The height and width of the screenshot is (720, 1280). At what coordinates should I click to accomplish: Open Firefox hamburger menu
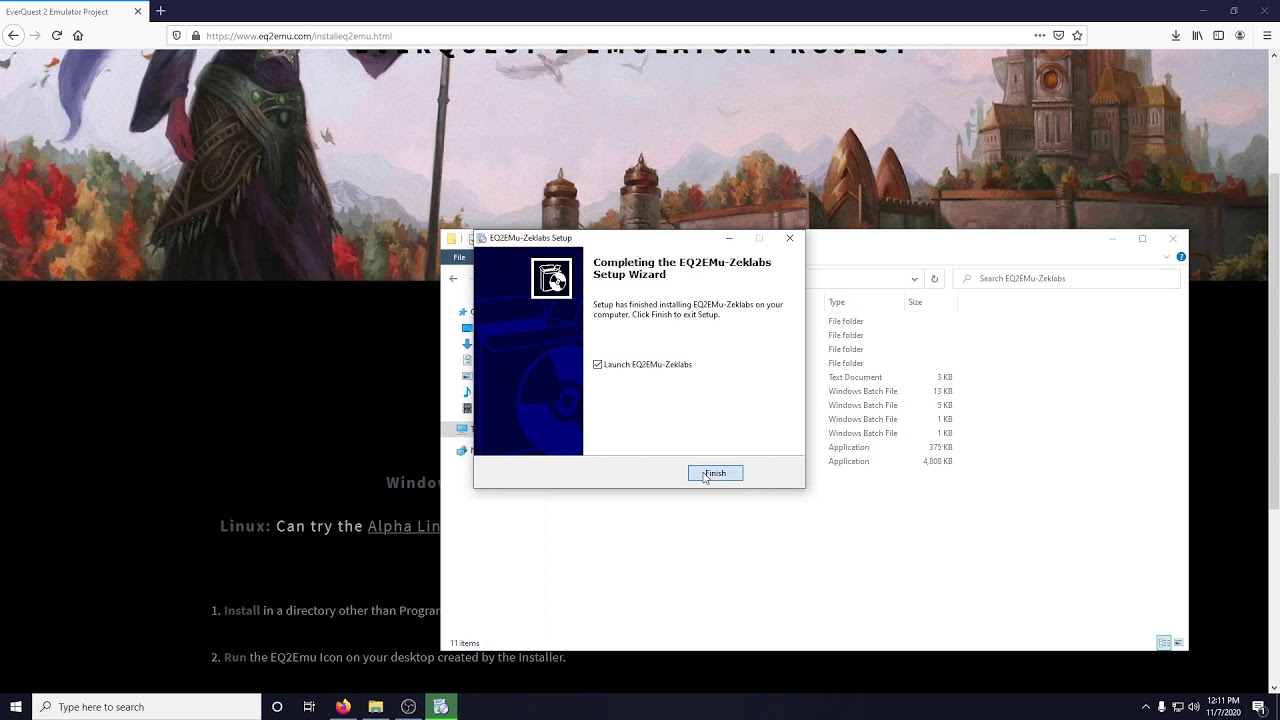coord(1266,35)
